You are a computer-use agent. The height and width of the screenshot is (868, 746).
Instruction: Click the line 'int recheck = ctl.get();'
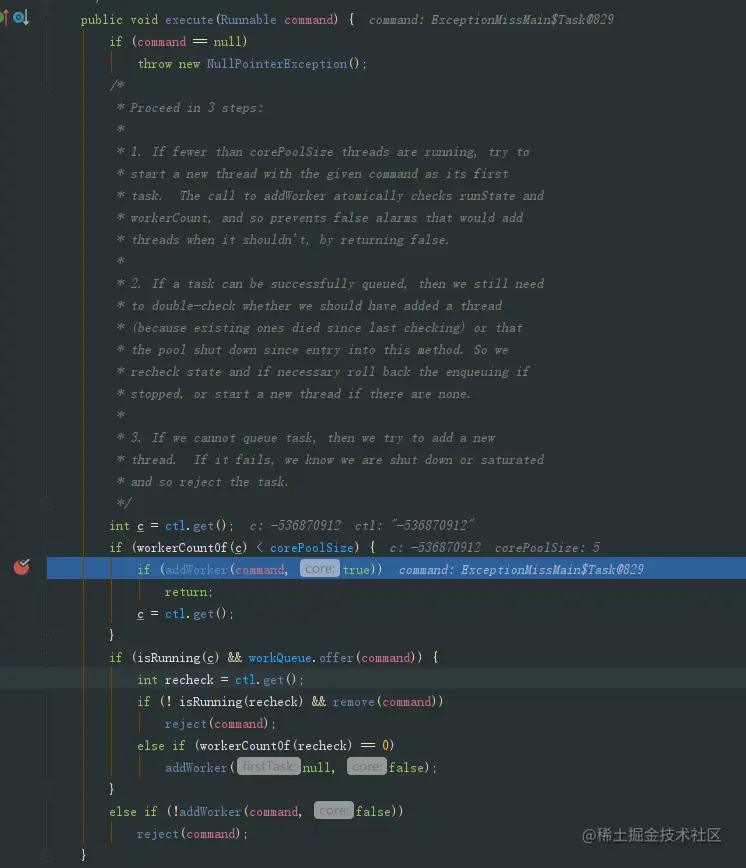(x=220, y=680)
